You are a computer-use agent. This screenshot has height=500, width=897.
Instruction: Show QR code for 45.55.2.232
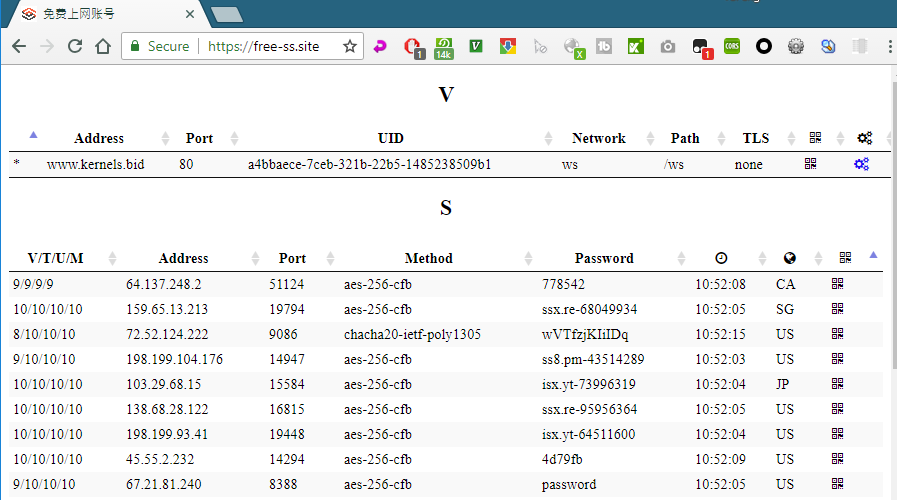click(838, 459)
